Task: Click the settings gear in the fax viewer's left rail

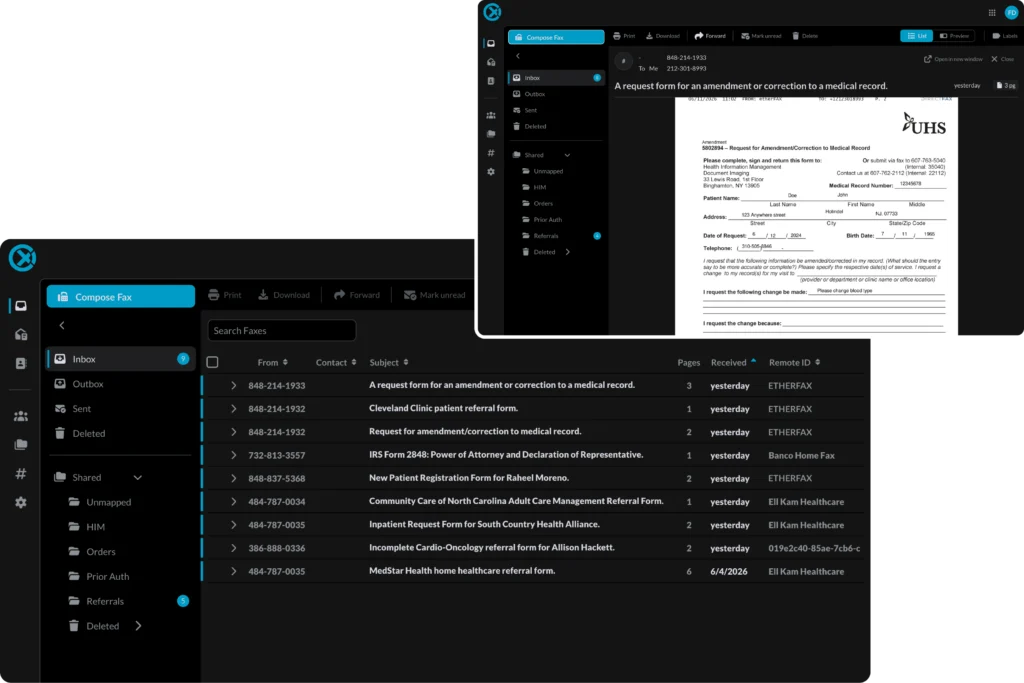Action: point(491,172)
